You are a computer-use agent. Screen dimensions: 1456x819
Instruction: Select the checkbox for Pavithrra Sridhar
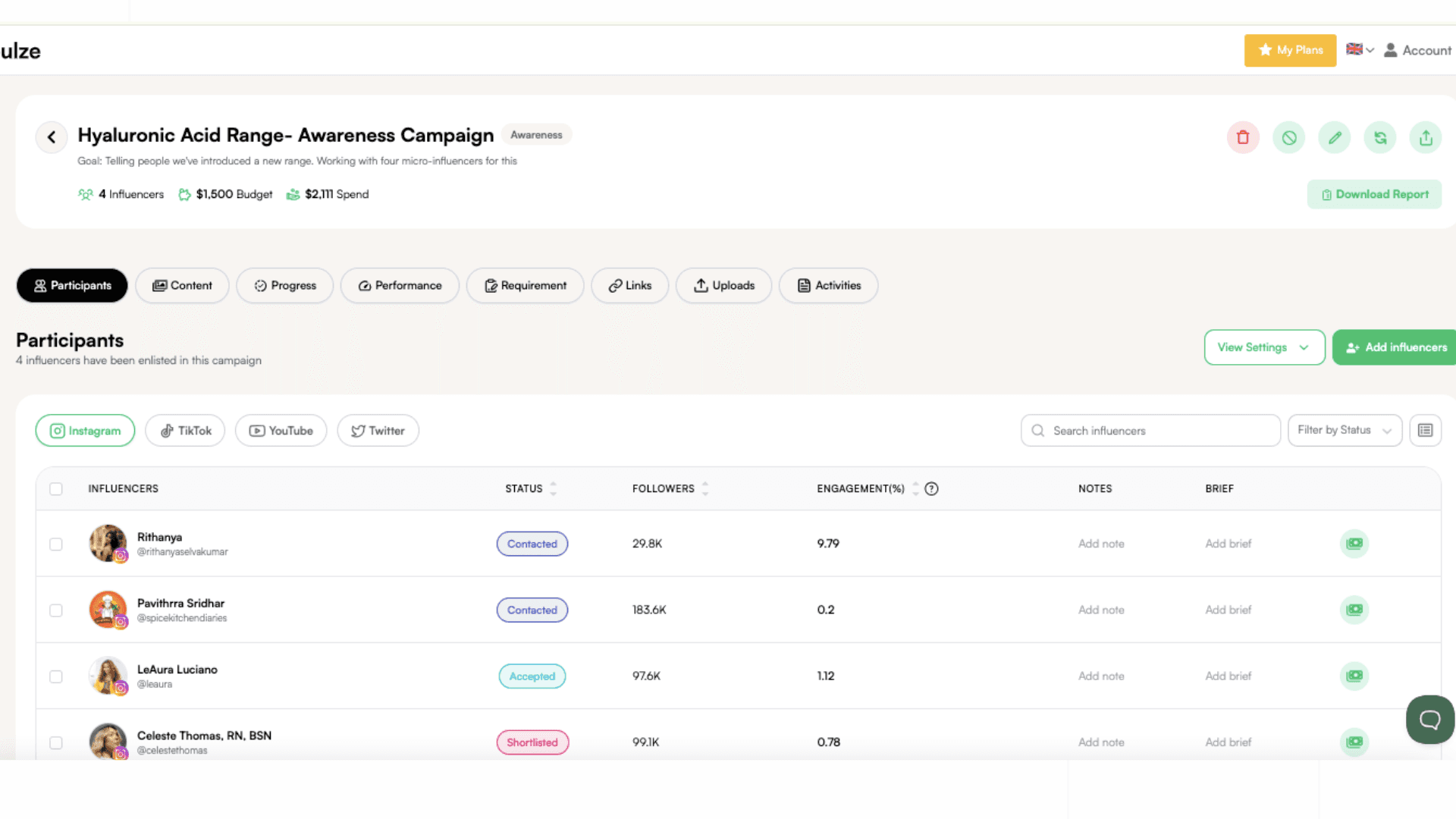click(x=56, y=610)
